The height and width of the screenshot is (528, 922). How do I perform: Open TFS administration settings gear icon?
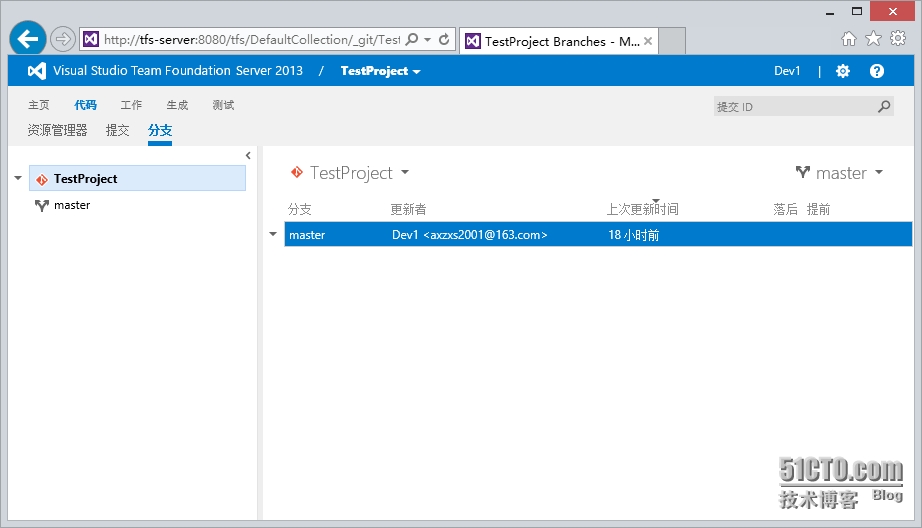pyautogui.click(x=843, y=71)
